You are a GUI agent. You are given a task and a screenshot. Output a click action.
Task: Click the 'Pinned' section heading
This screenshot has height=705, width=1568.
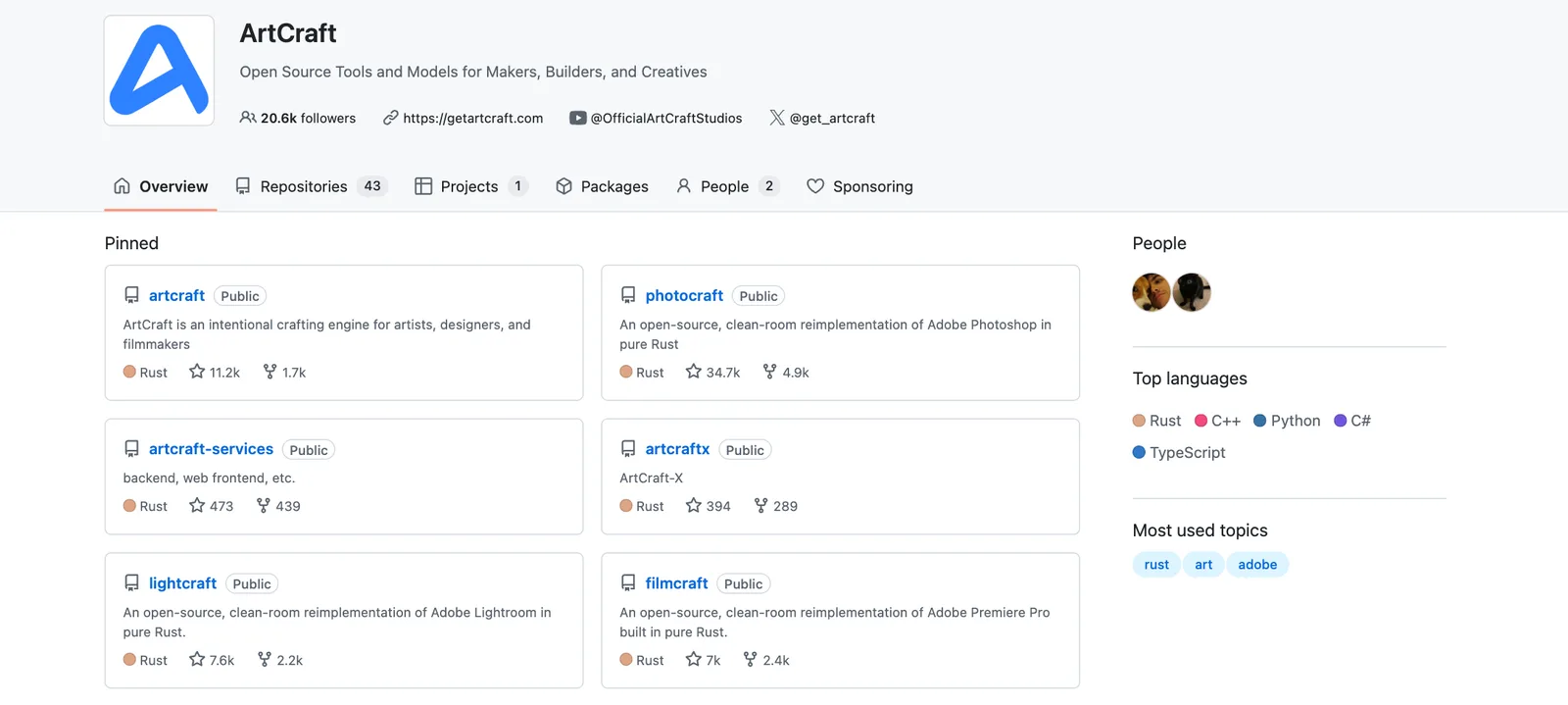[x=131, y=243]
